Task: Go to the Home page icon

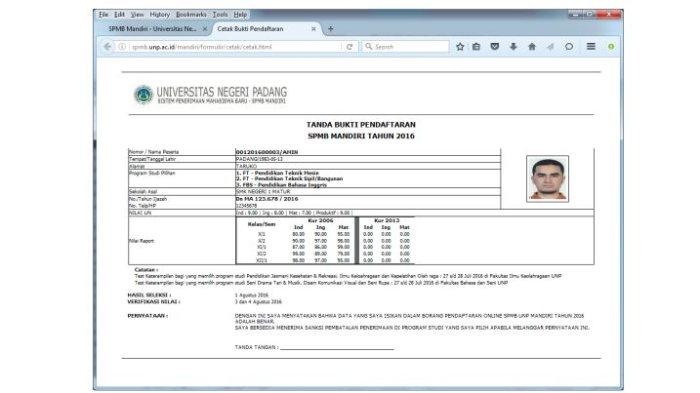Action: 532,46
